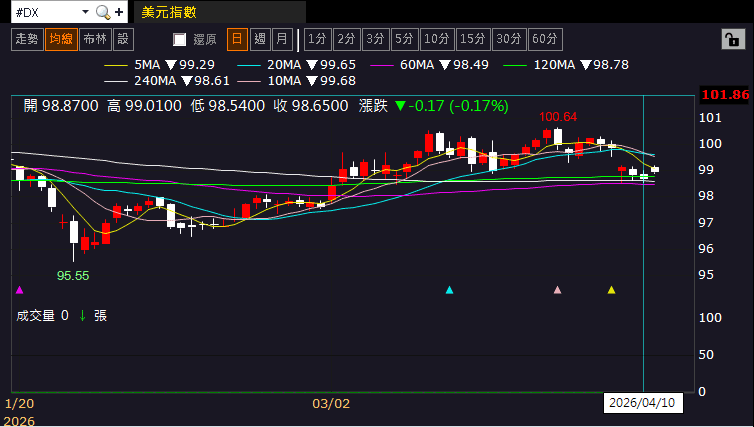Click the 收 98.6500 close value
This screenshot has height=427, width=754.
point(311,106)
